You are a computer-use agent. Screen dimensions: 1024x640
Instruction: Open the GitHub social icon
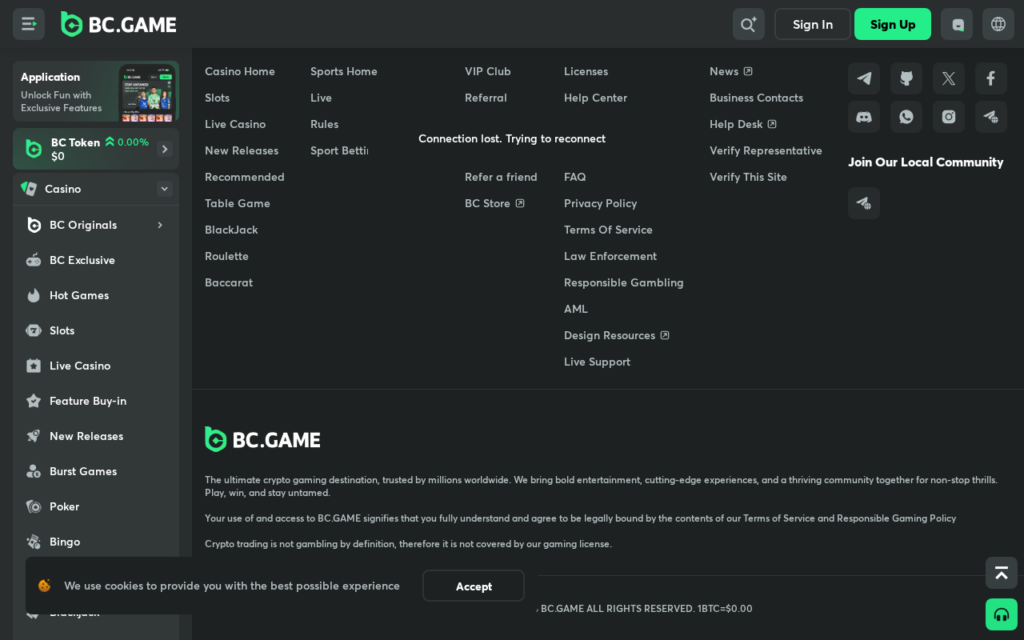[x=906, y=78]
